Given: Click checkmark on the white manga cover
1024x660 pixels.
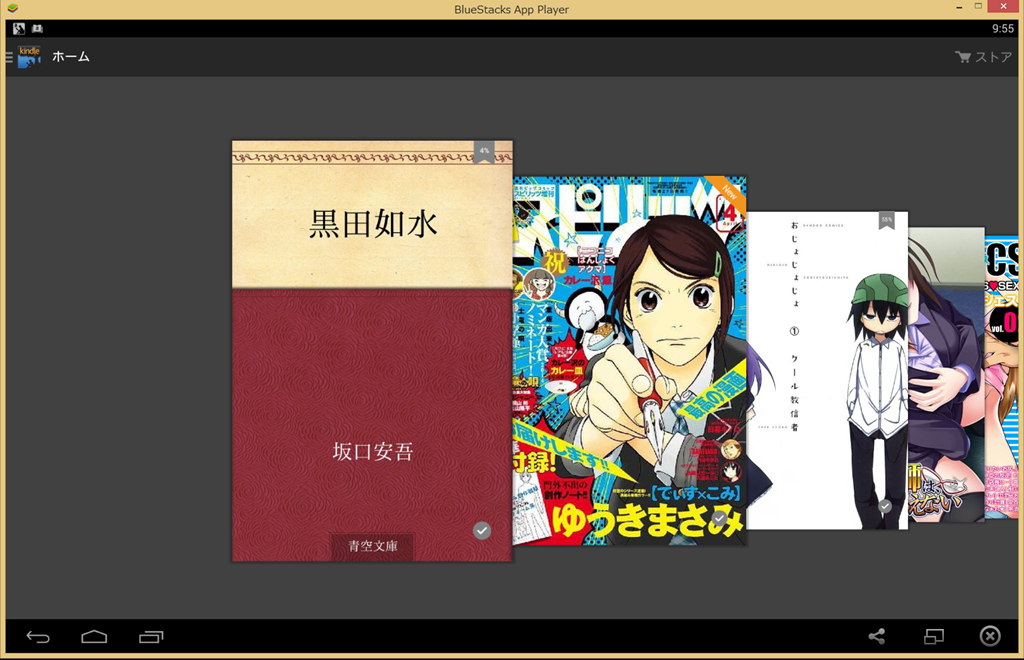Looking at the screenshot, I should pyautogui.click(x=885, y=507).
